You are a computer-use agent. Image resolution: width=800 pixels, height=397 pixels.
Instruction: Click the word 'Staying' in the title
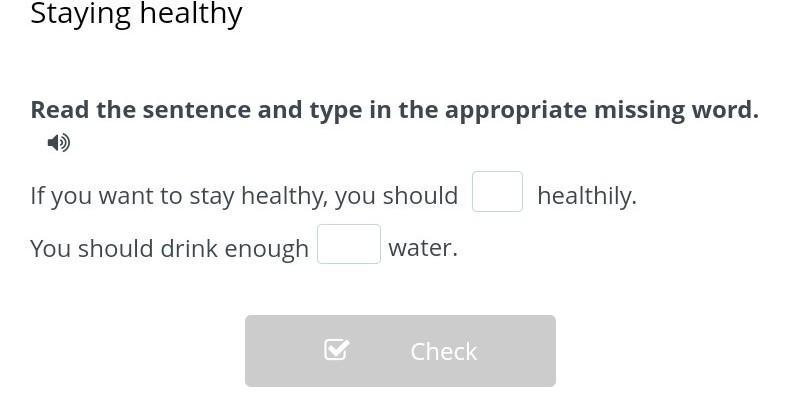coord(81,15)
